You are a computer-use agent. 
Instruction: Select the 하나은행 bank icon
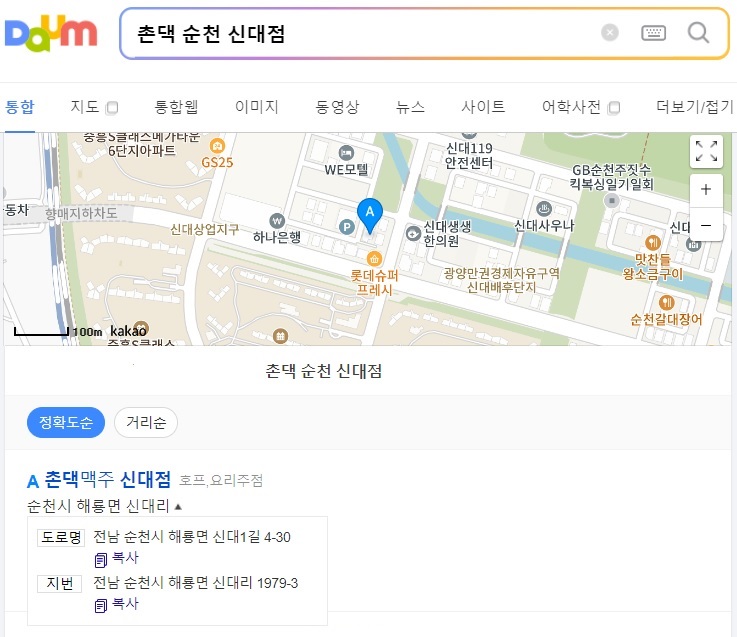pos(277,220)
